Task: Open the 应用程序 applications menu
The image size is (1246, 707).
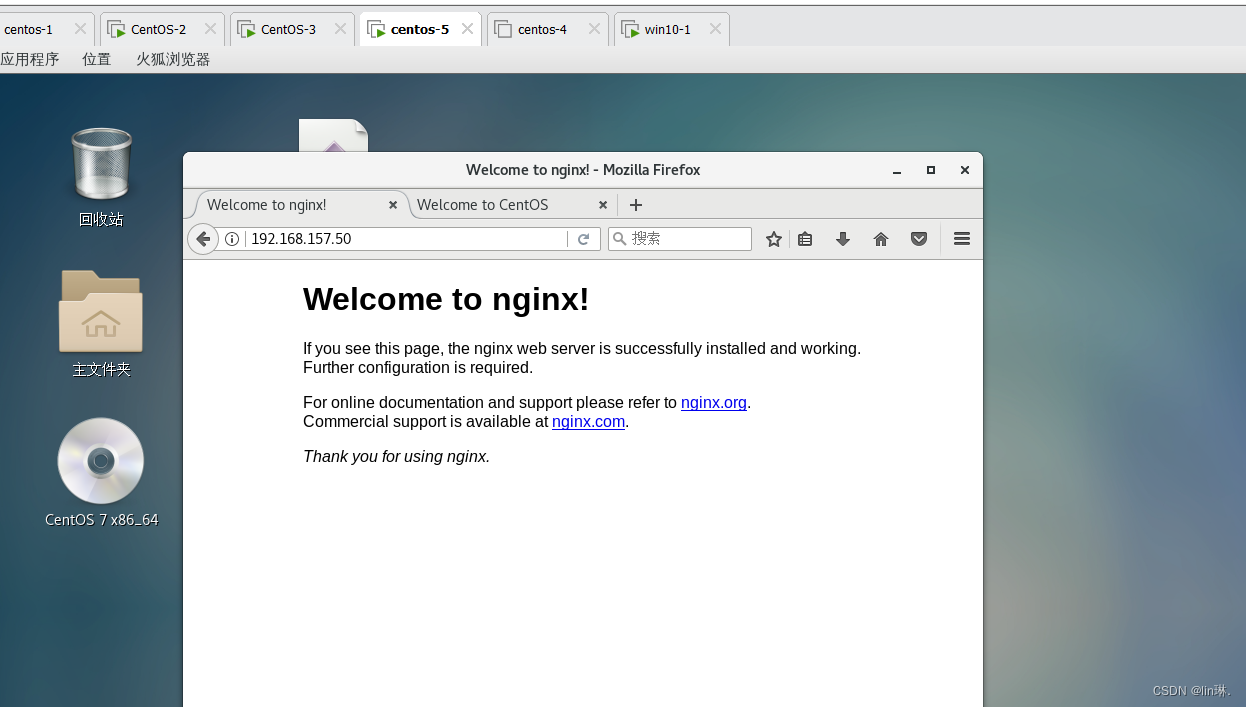Action: pos(30,59)
